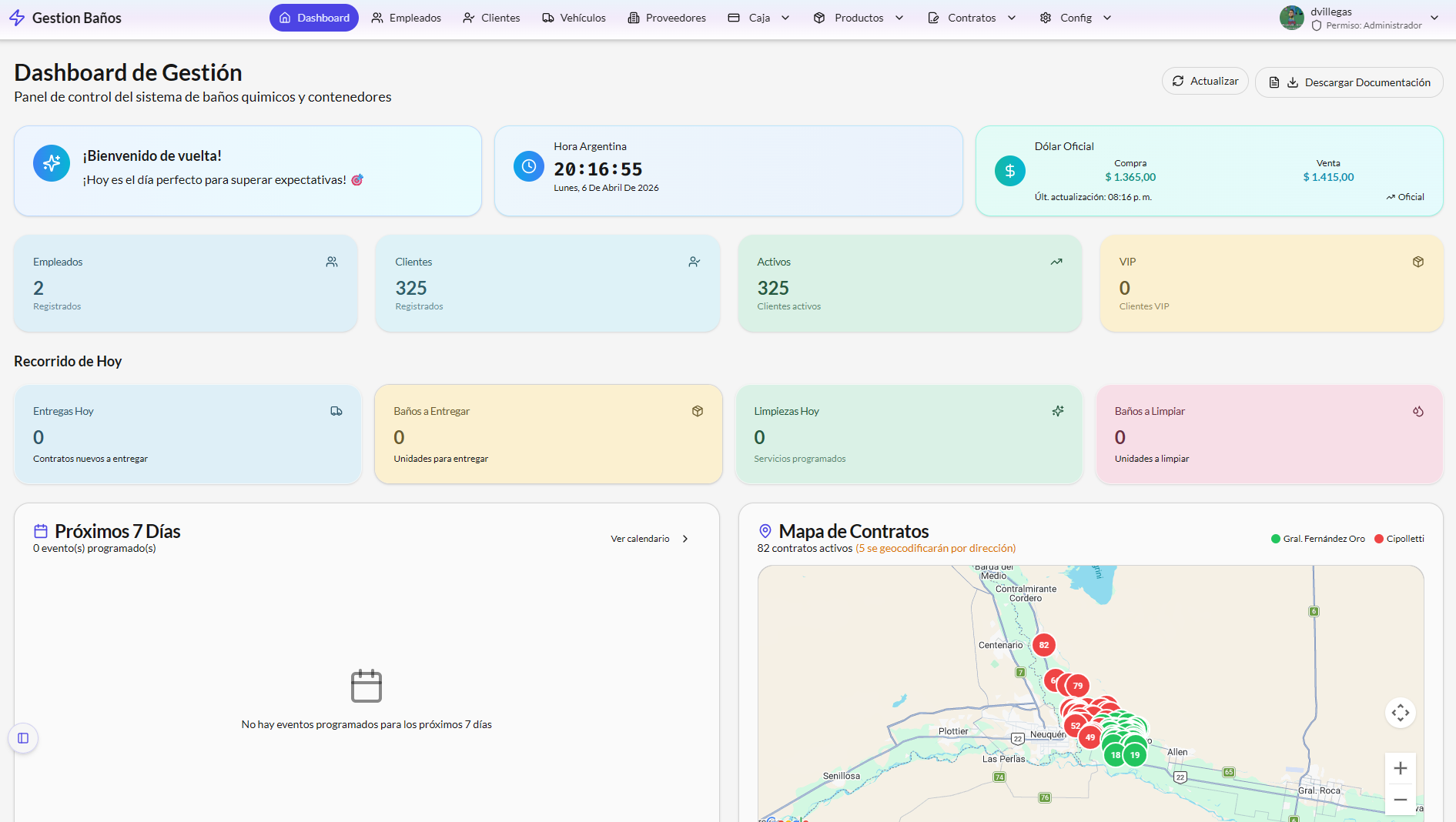Zoom out on the contracts map
The image size is (1456, 822).
pos(1400,800)
